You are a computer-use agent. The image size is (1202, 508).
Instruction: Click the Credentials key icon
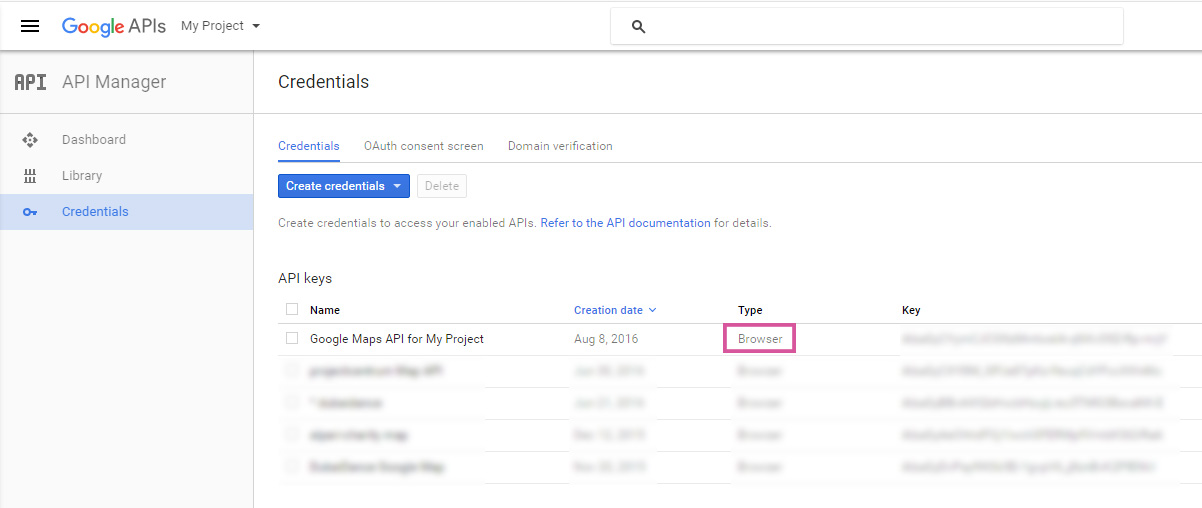[x=30, y=212]
